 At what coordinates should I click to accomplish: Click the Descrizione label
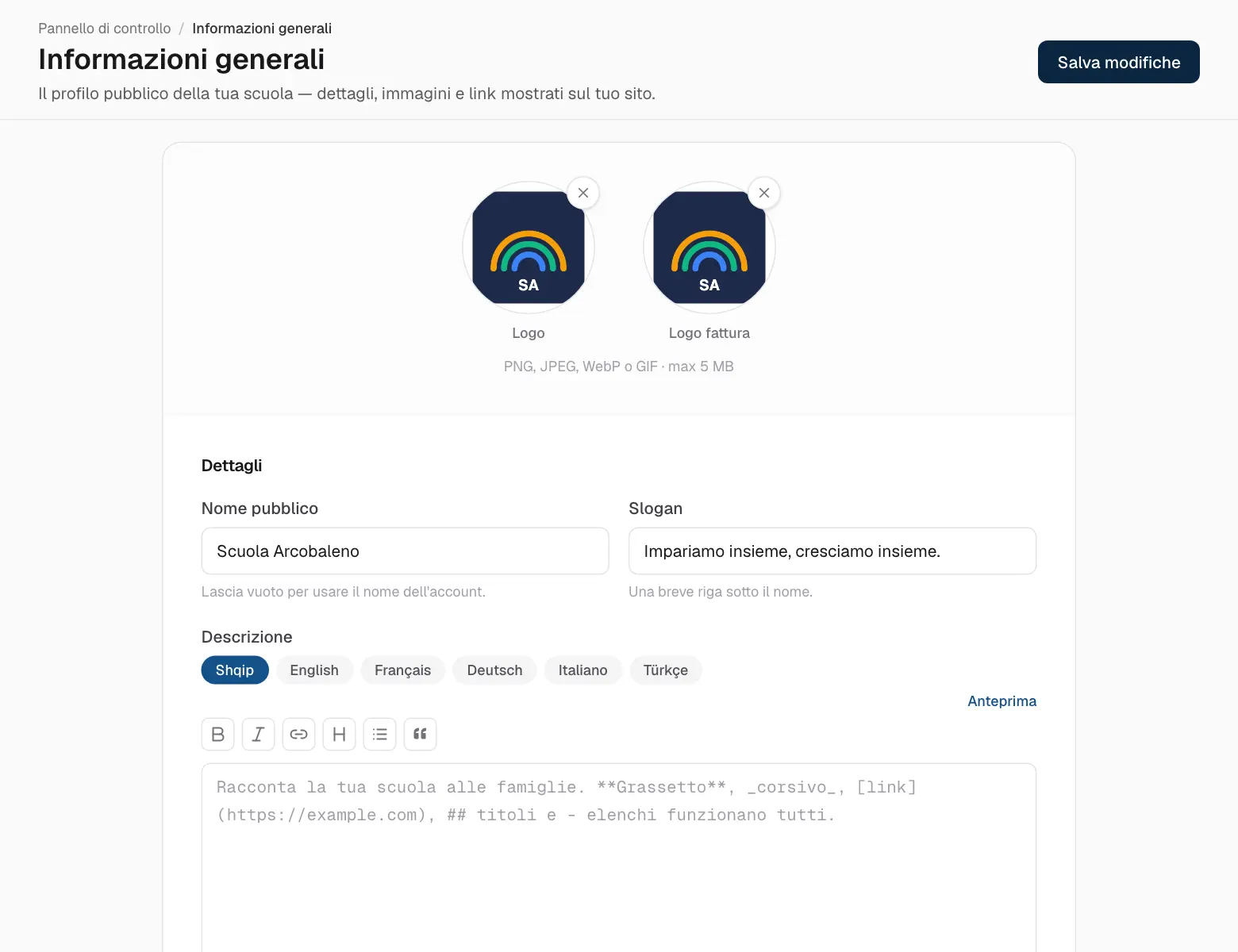point(247,637)
